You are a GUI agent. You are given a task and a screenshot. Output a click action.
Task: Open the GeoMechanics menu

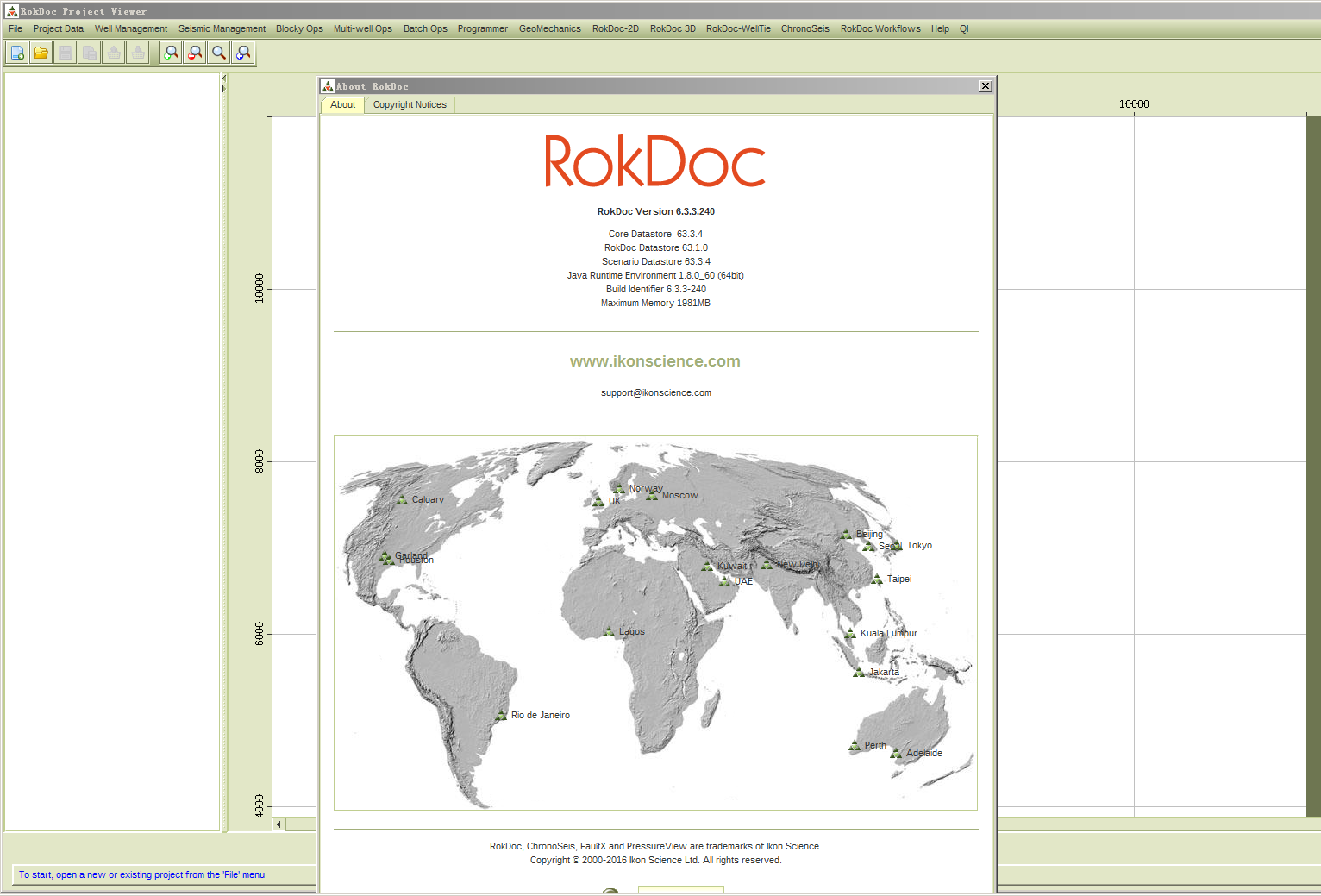coord(550,28)
